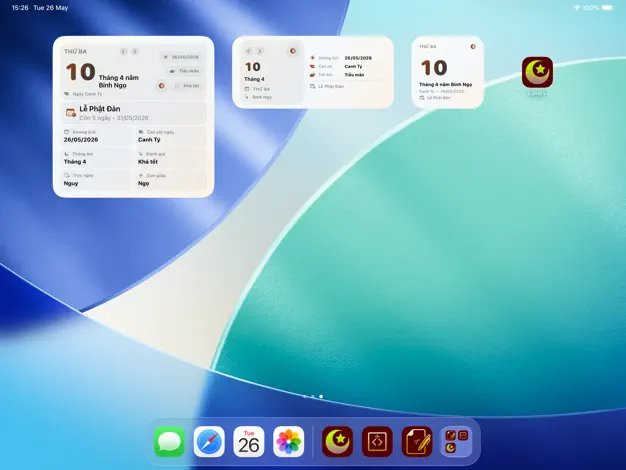Image resolution: width=626 pixels, height=470 pixels.
Task: Go to previous day in medium widget
Action: coord(248,51)
